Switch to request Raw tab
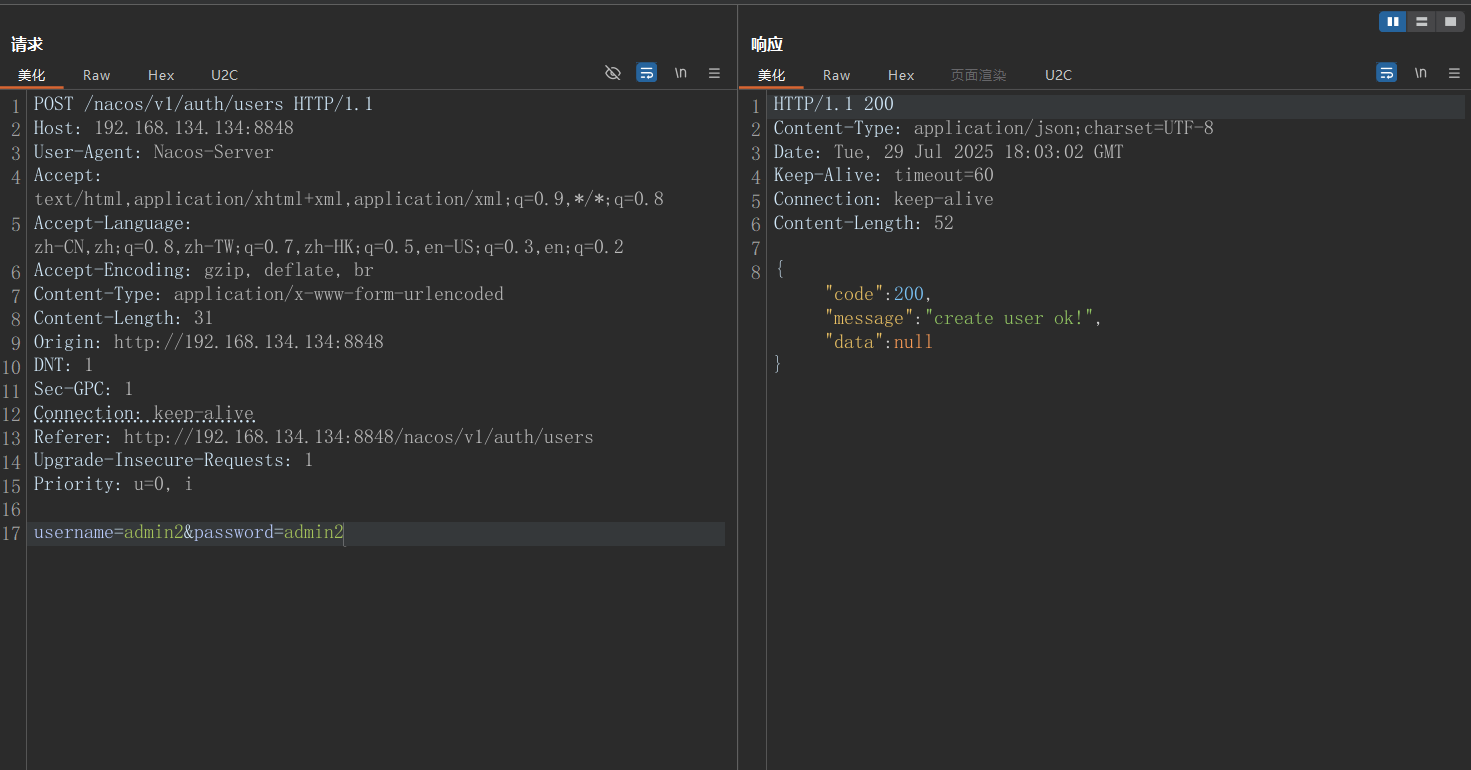 (x=97, y=75)
